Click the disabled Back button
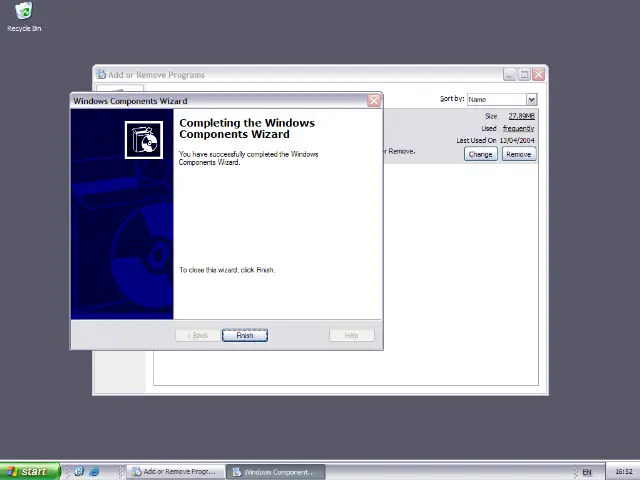640x480 pixels. 198,335
